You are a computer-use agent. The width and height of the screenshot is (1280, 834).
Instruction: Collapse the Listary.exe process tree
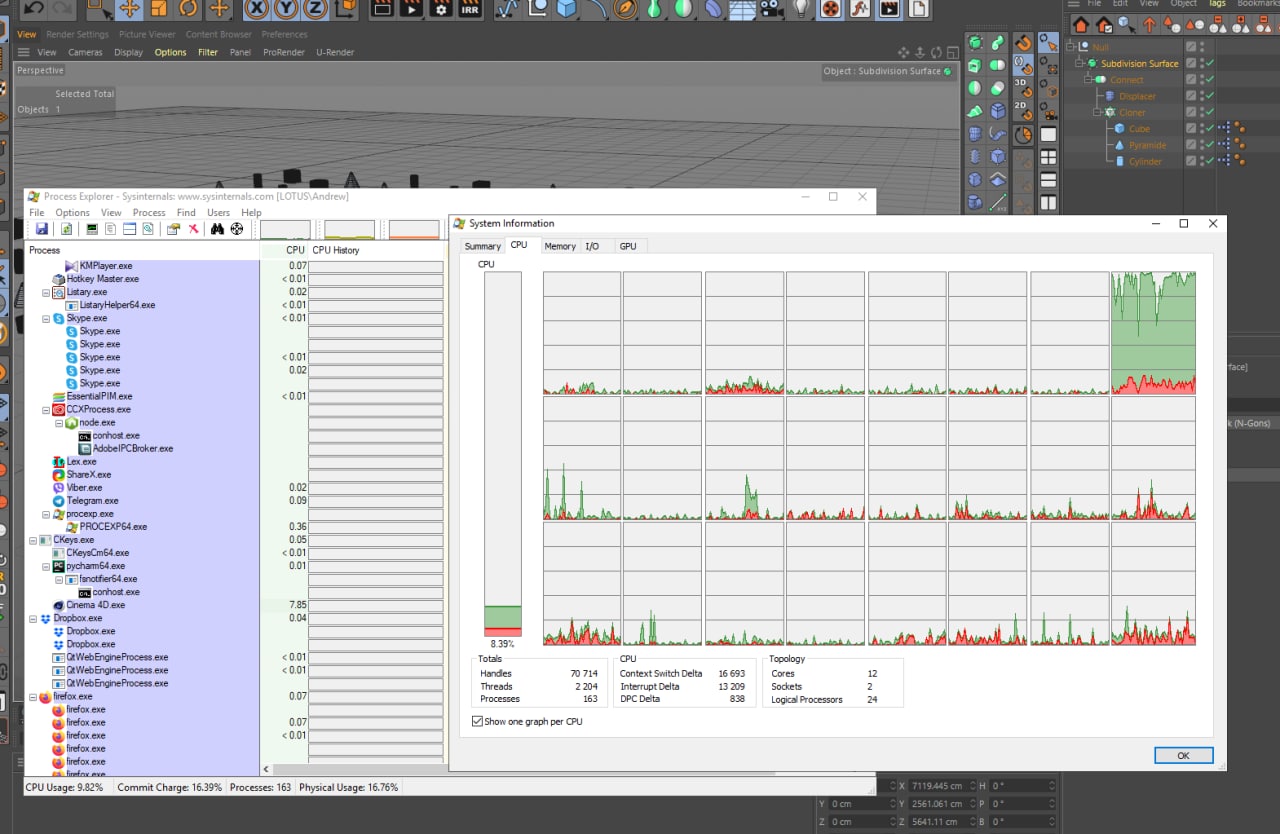tap(46, 292)
